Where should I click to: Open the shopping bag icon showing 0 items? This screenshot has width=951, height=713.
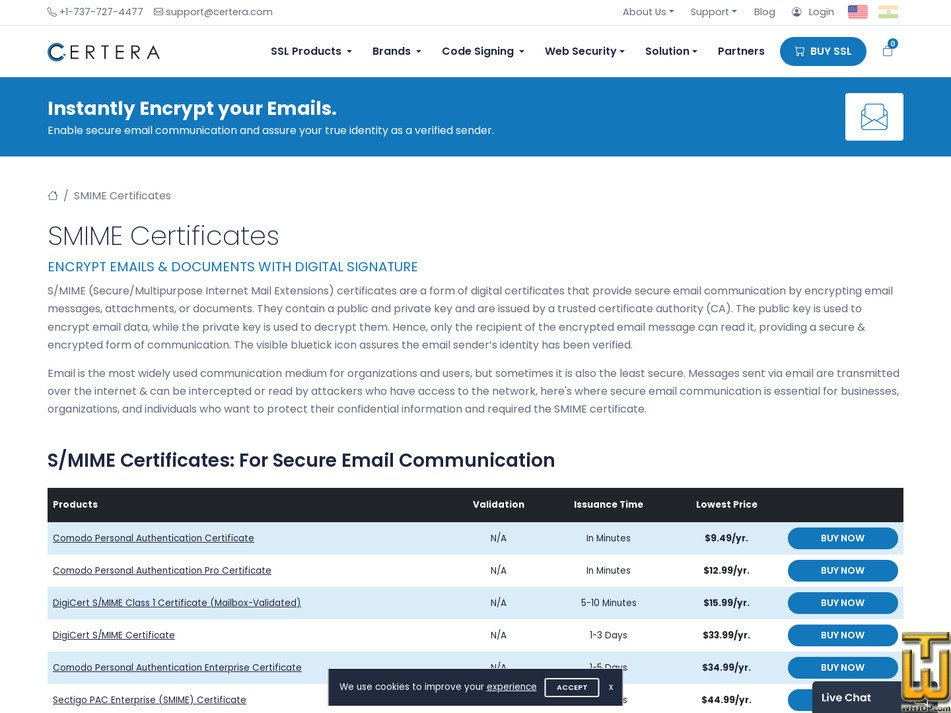(886, 50)
